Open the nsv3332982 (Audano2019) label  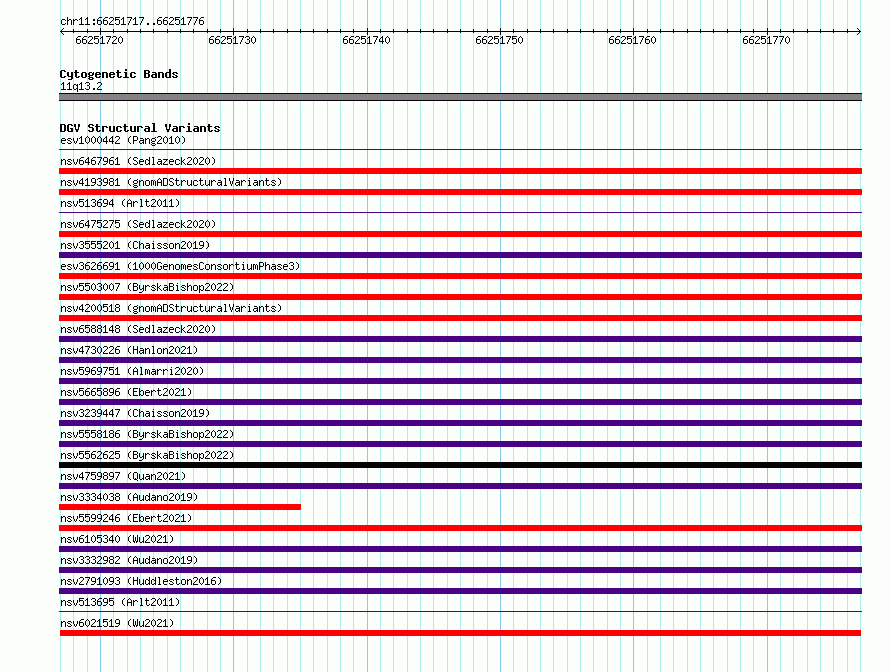pos(129,560)
